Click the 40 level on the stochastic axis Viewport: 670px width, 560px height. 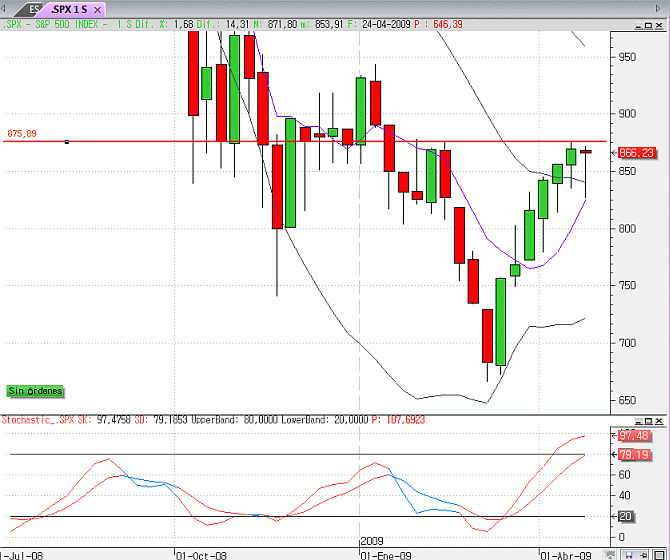tap(624, 495)
